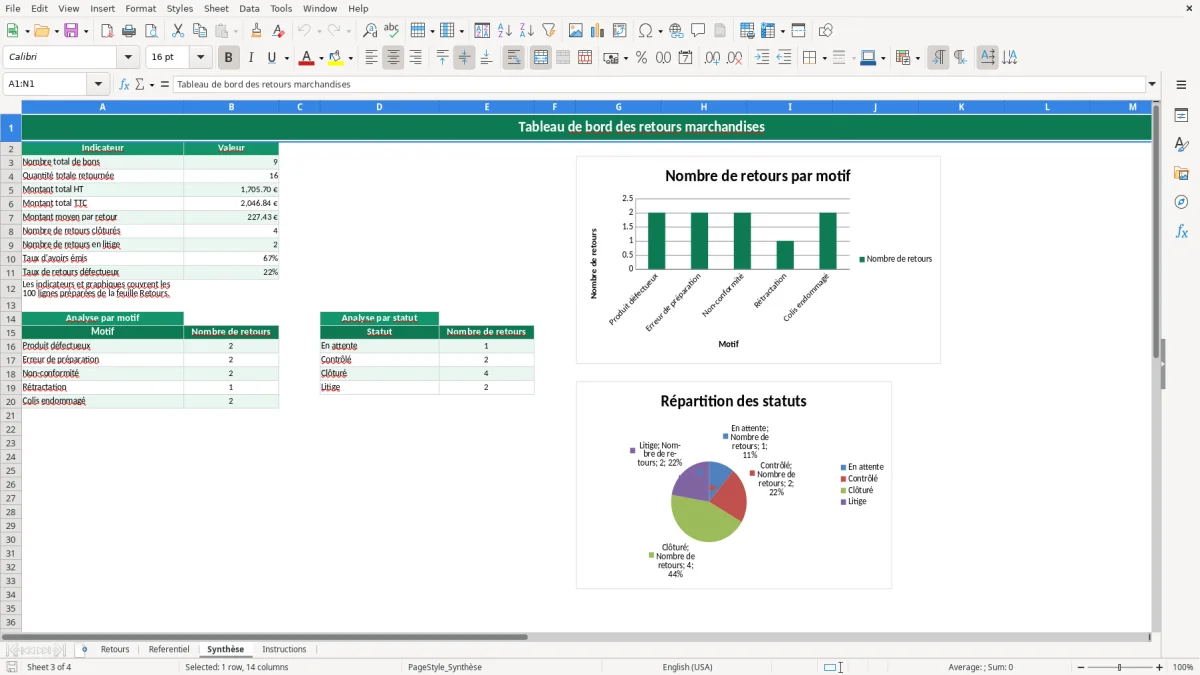The width and height of the screenshot is (1200, 675).
Task: Click the zoom in plus button
Action: coord(1160,667)
